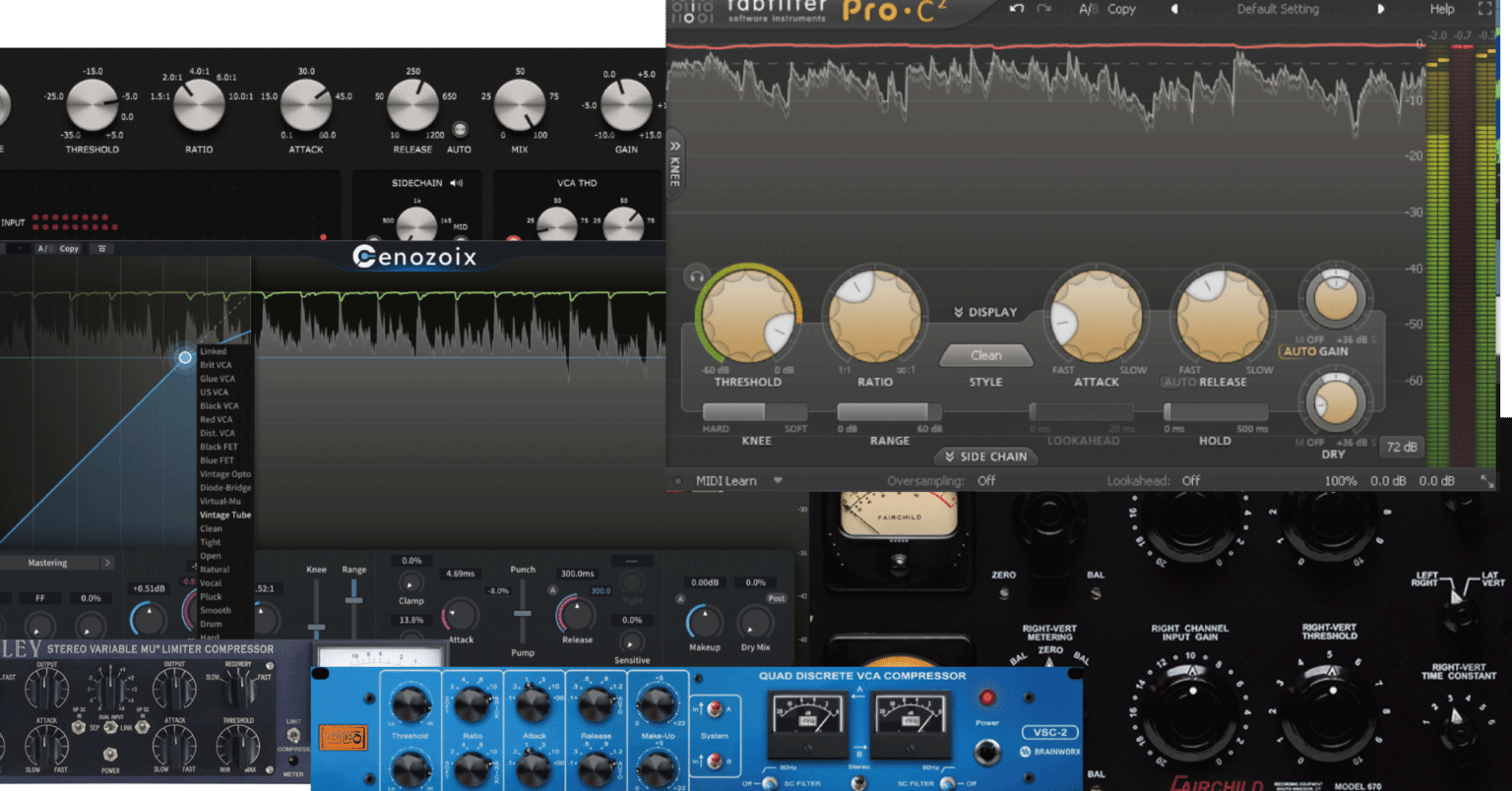Click the Manley Recovery knob
This screenshot has width=1512, height=791.
tap(238, 689)
